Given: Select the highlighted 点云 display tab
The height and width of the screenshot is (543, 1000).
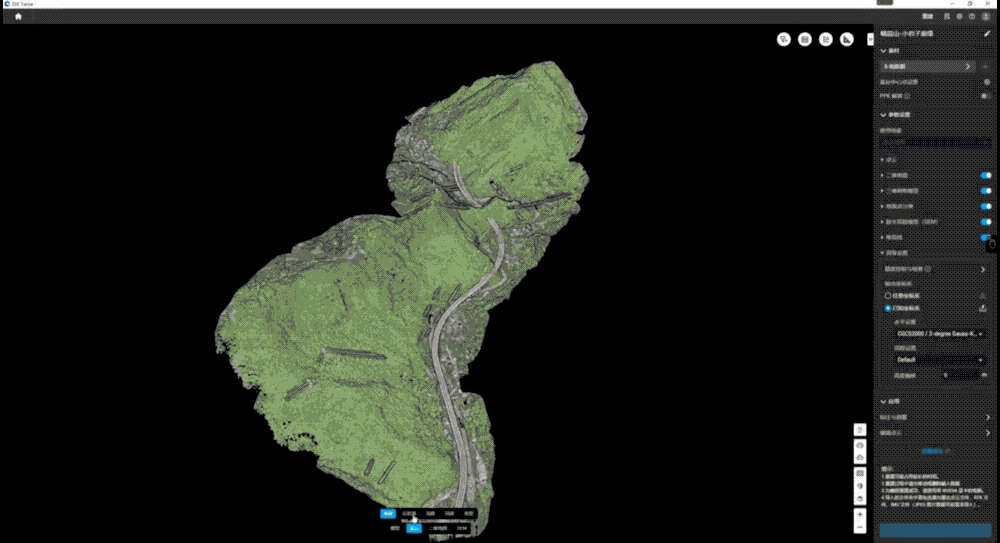Looking at the screenshot, I should pyautogui.click(x=414, y=528).
